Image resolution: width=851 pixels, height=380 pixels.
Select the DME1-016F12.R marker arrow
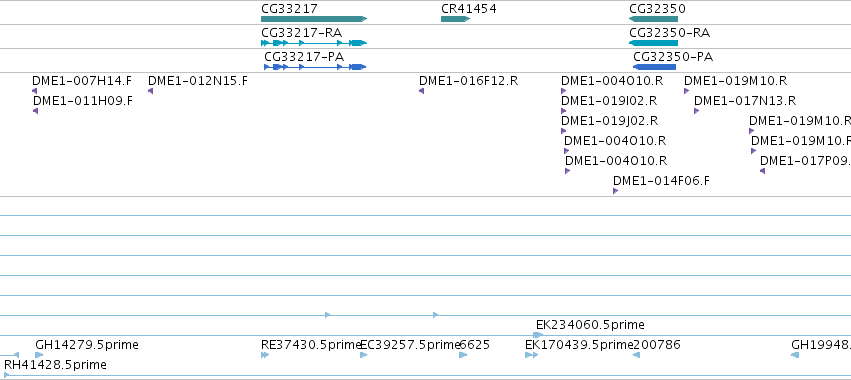click(421, 91)
